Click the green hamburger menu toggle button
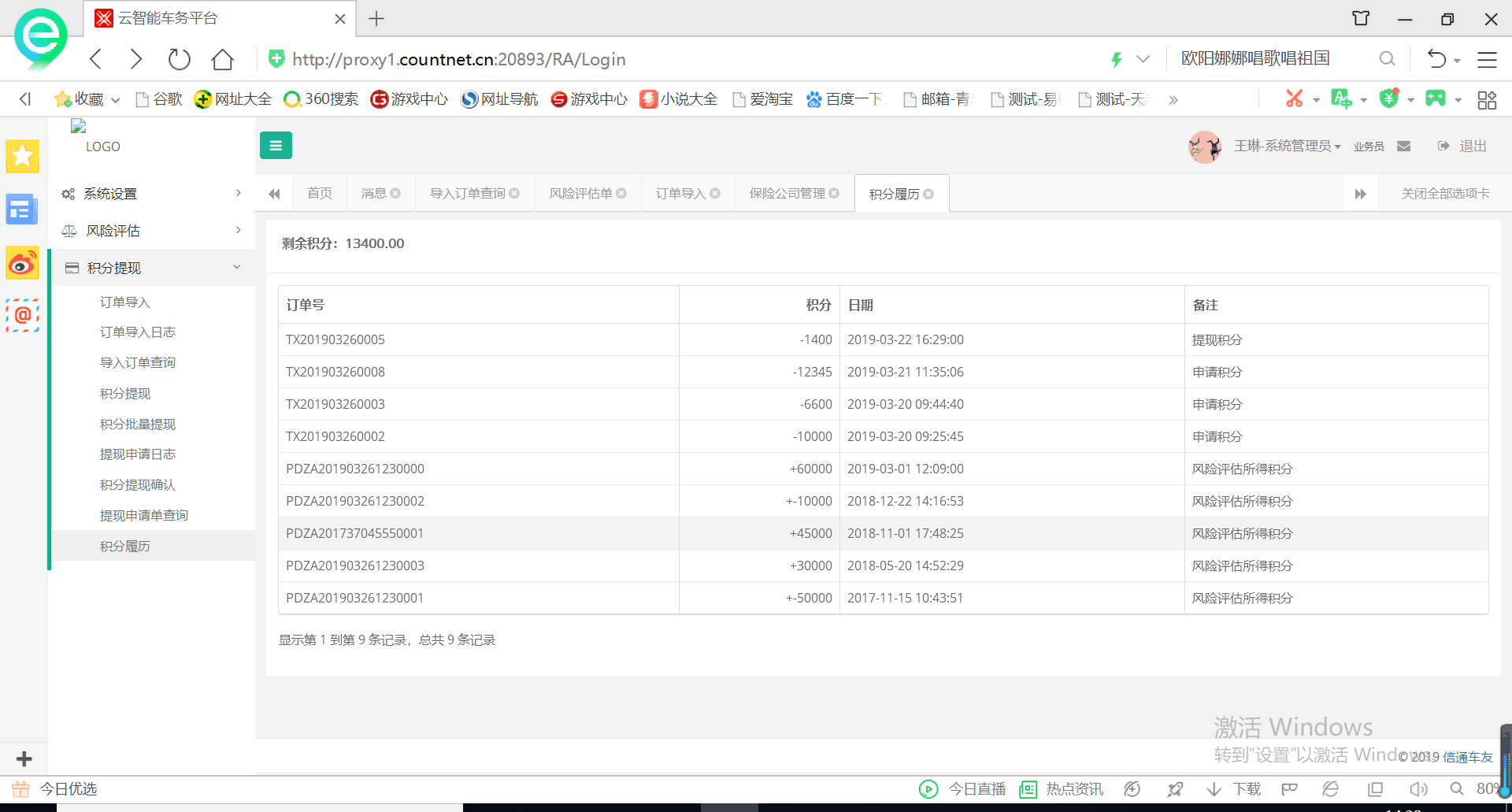The image size is (1512, 812). click(276, 146)
